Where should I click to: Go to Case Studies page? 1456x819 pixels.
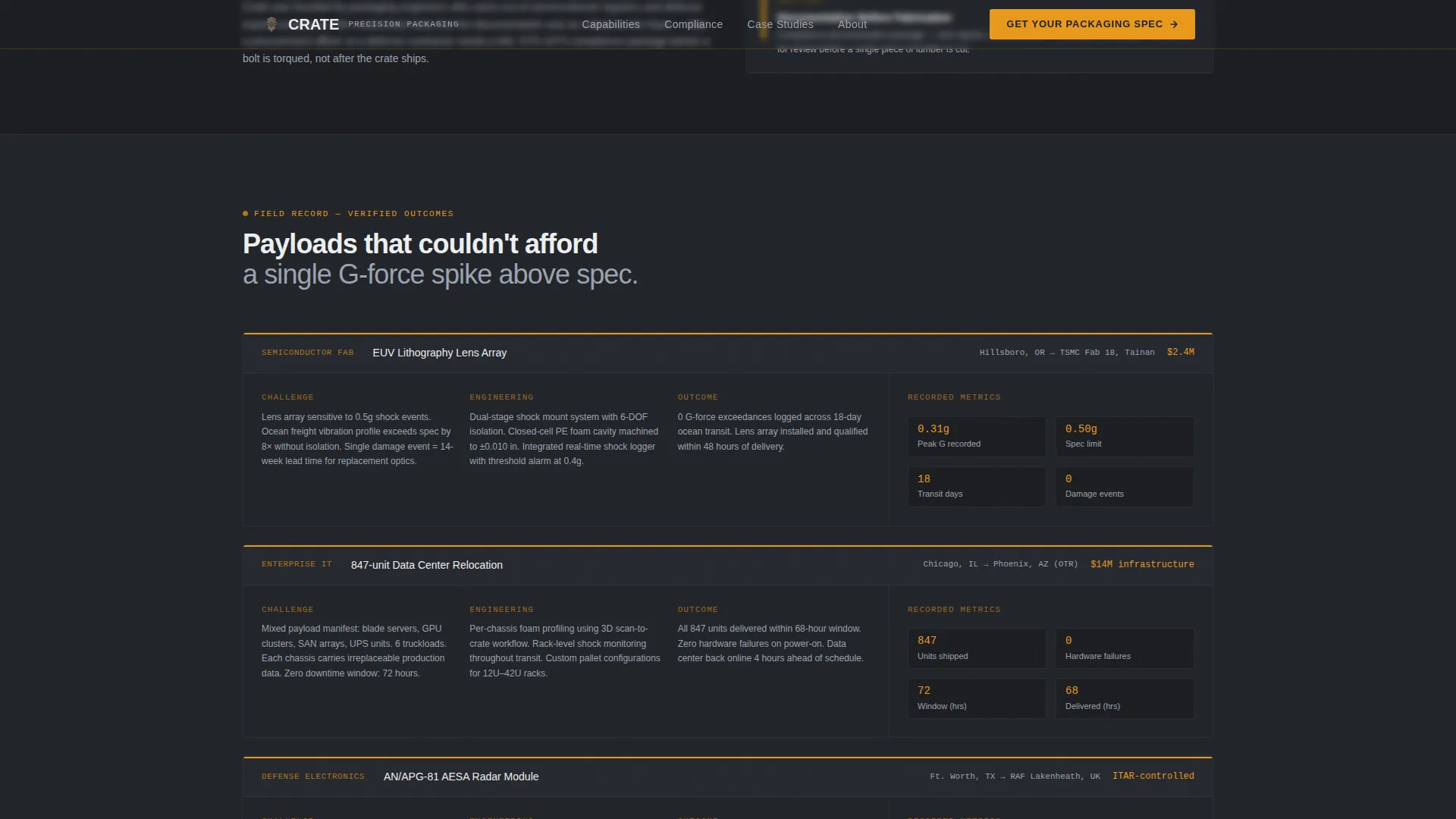pos(780,24)
